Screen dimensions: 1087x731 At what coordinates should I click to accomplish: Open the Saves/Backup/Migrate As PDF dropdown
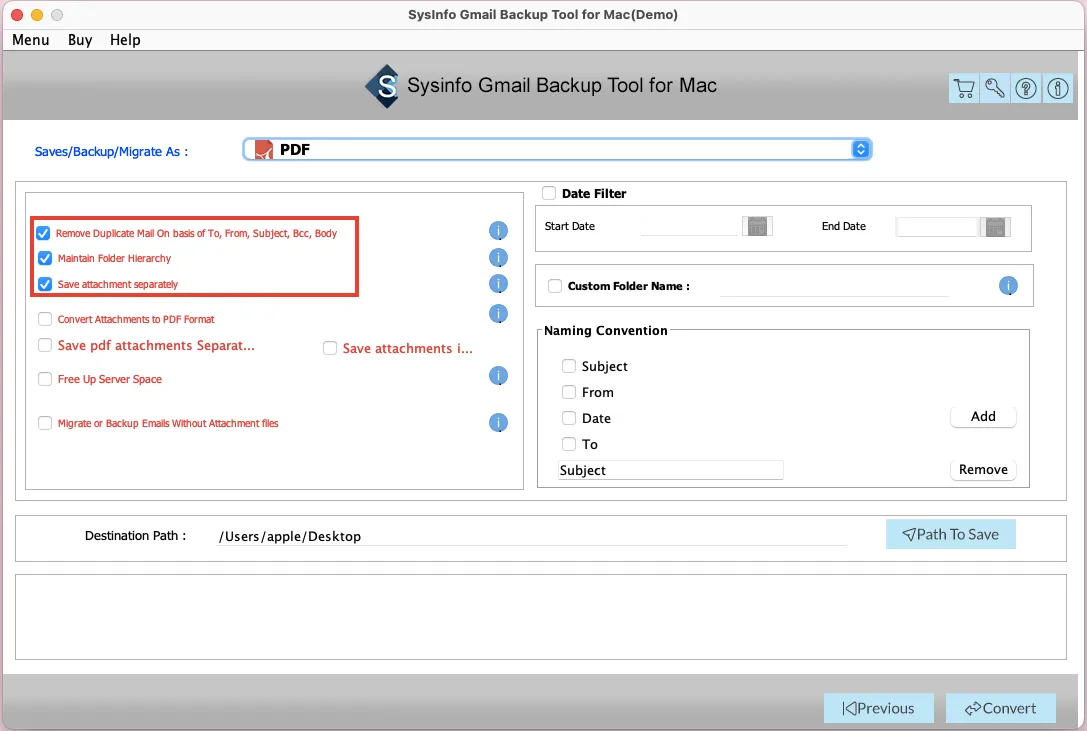coord(557,149)
